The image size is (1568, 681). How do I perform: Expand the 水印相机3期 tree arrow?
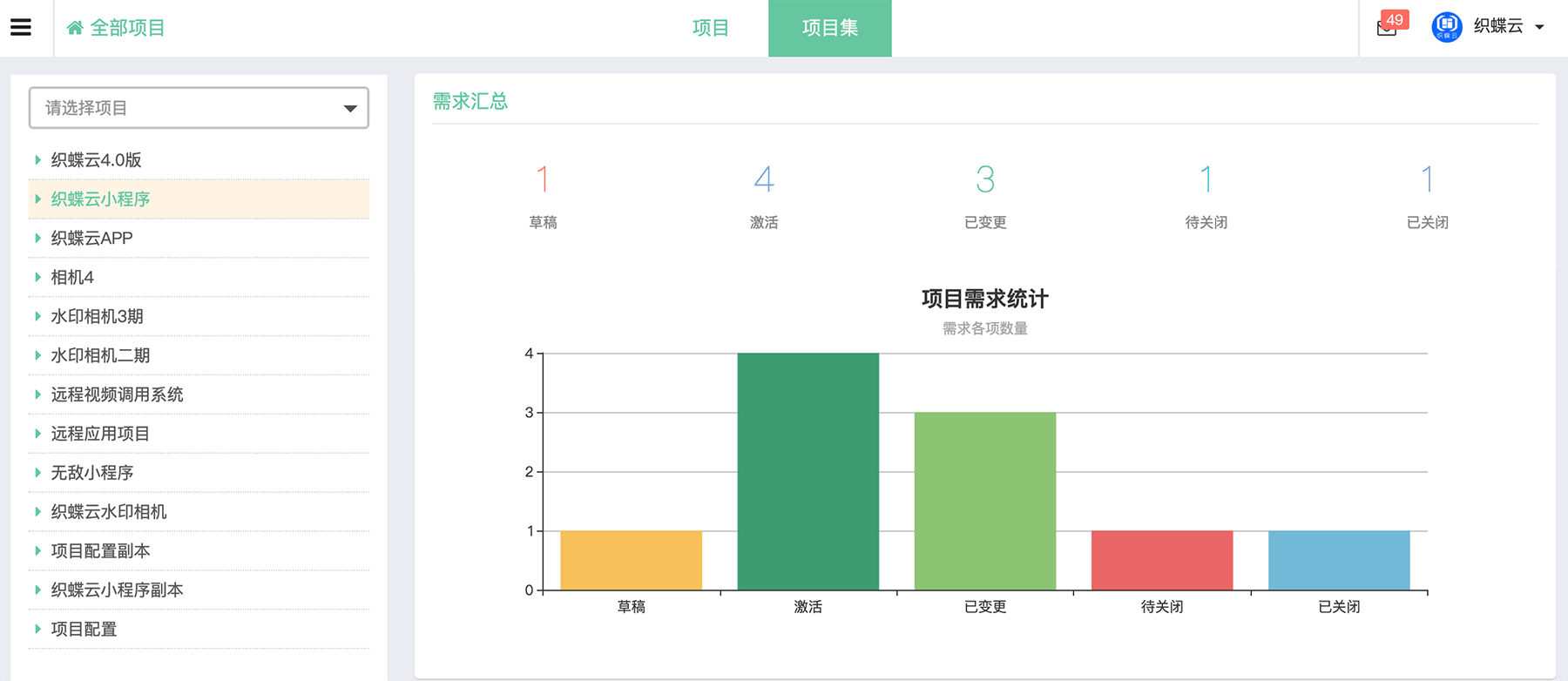[37, 317]
